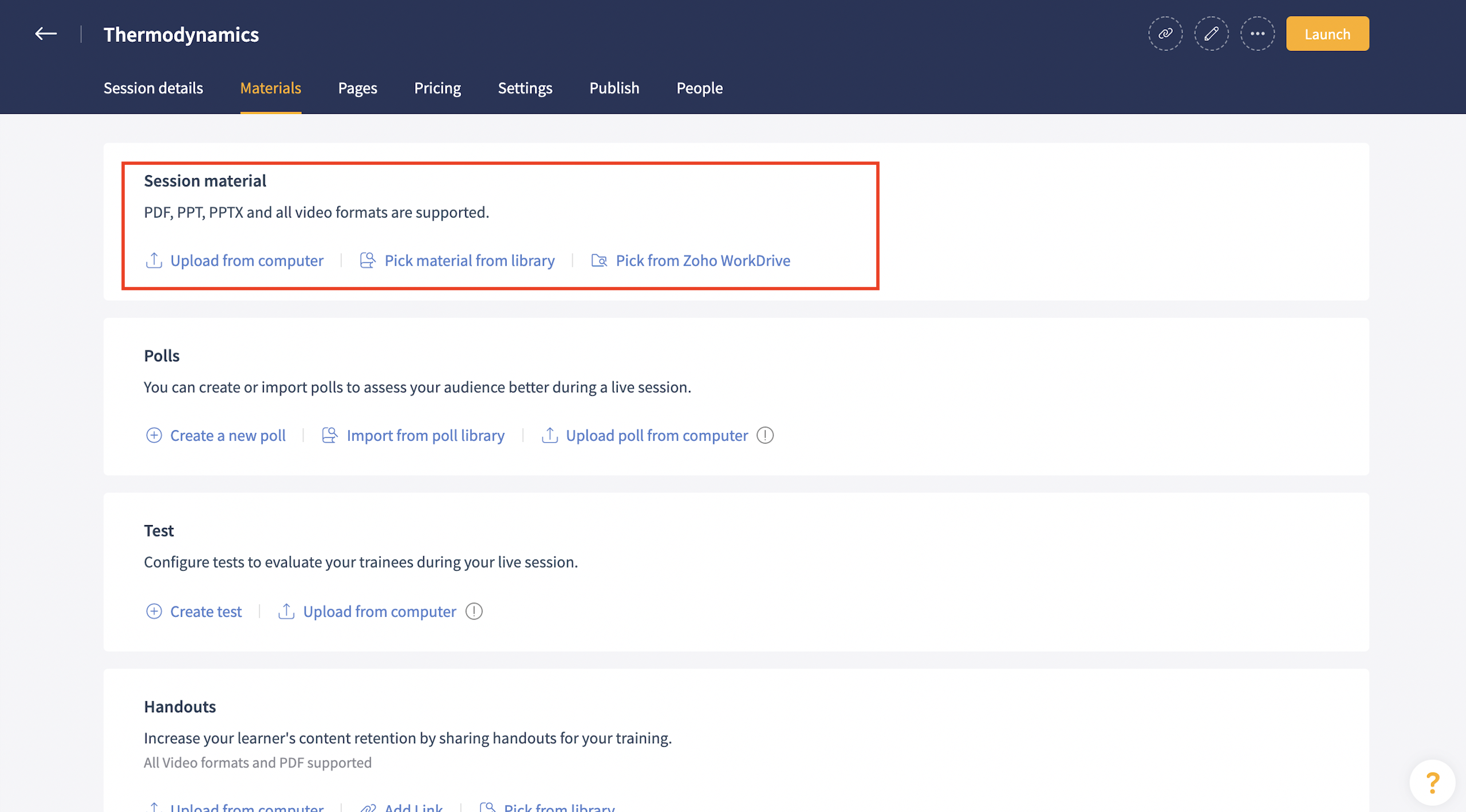This screenshot has width=1466, height=812.
Task: Click the pencil edit icon
Action: [x=1211, y=34]
